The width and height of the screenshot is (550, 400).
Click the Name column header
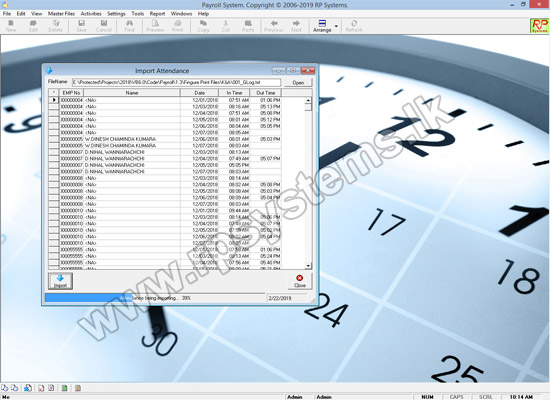tap(132, 93)
